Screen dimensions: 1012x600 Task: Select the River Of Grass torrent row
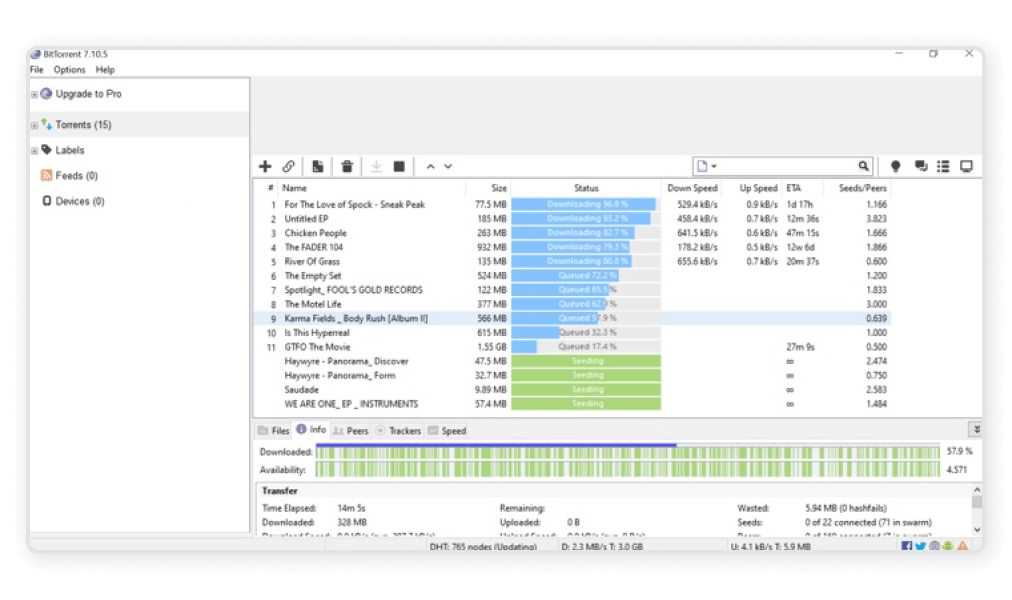pos(571,261)
